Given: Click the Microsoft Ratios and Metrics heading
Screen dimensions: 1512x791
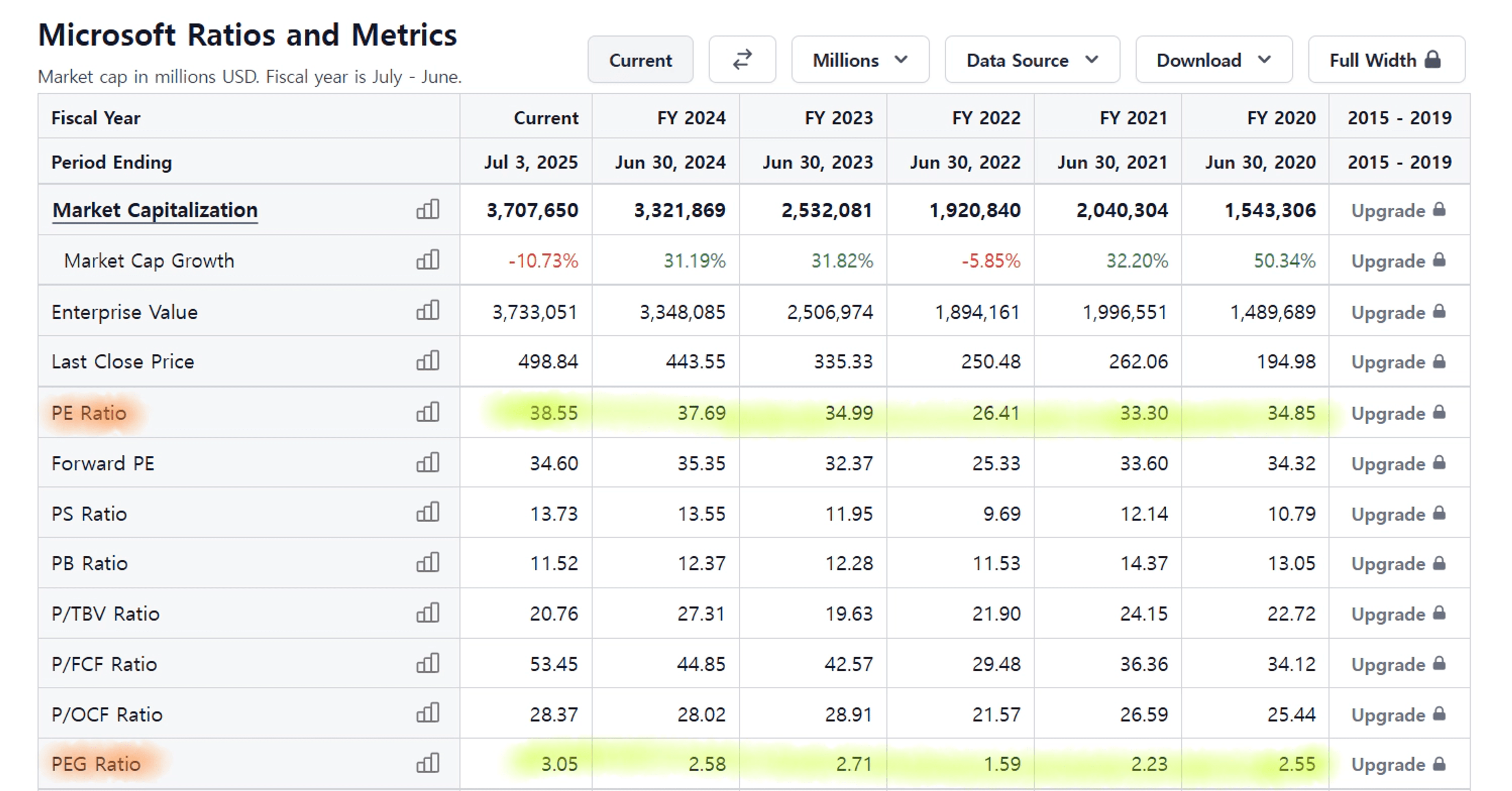Looking at the screenshot, I should [x=247, y=35].
